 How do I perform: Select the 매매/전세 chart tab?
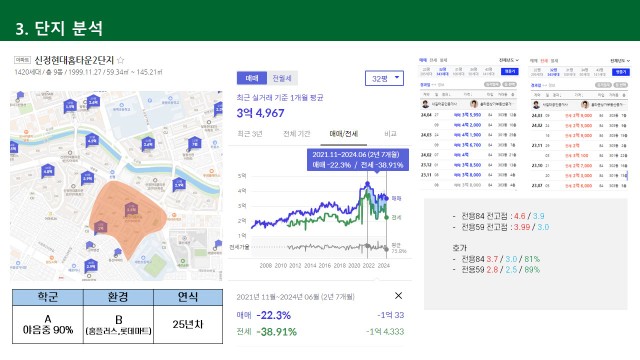pyautogui.click(x=344, y=134)
